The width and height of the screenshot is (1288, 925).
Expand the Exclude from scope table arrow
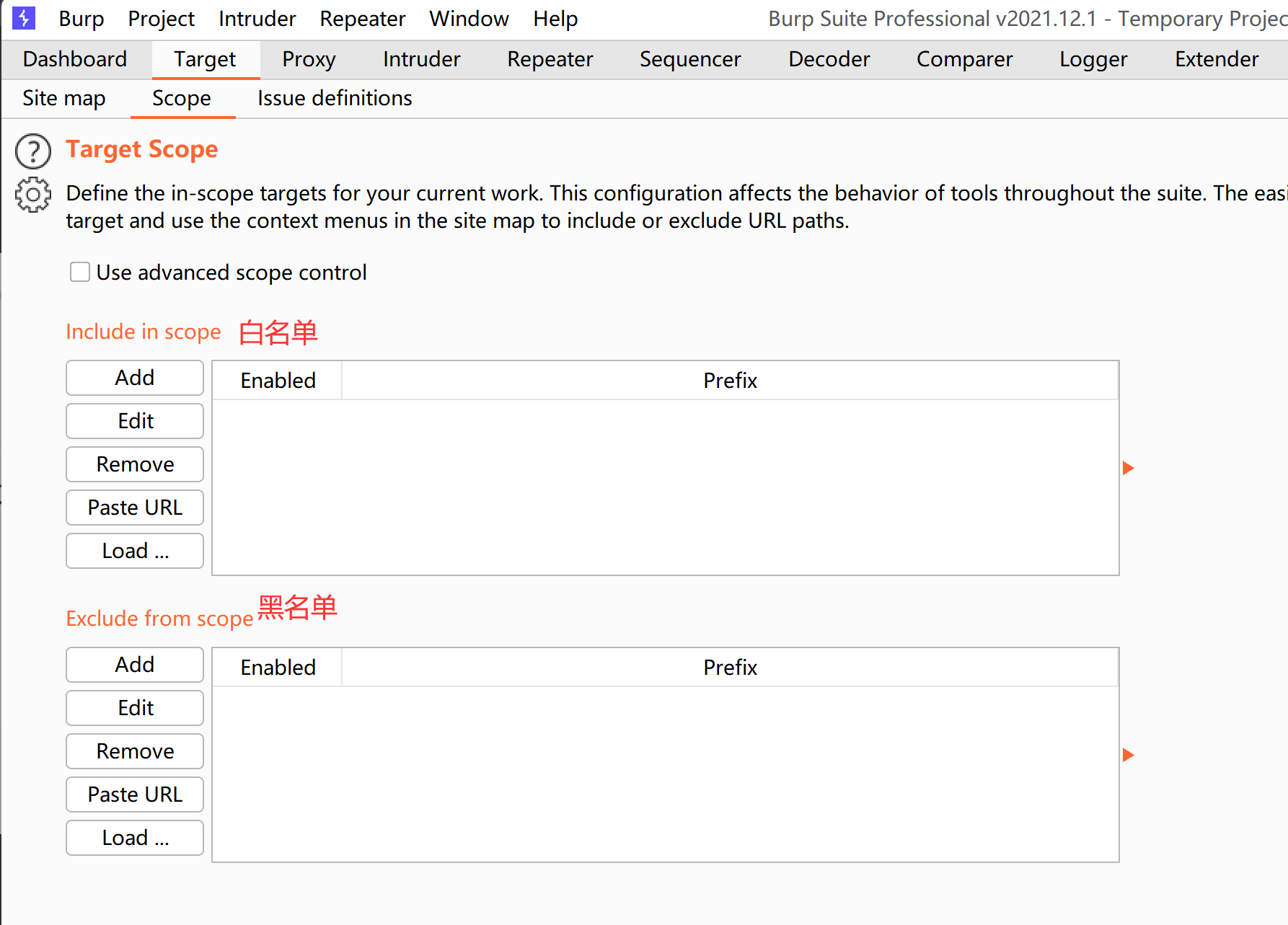pyautogui.click(x=1129, y=755)
